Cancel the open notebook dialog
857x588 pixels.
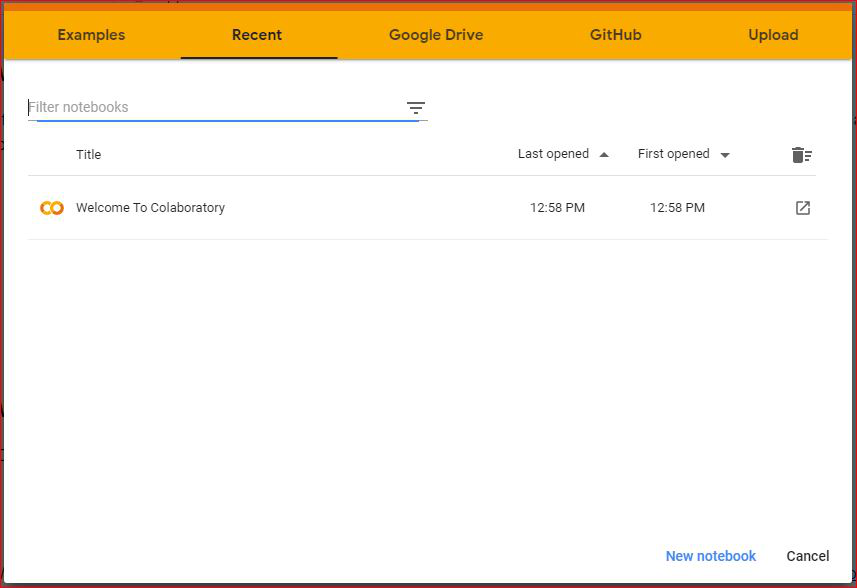tap(808, 556)
